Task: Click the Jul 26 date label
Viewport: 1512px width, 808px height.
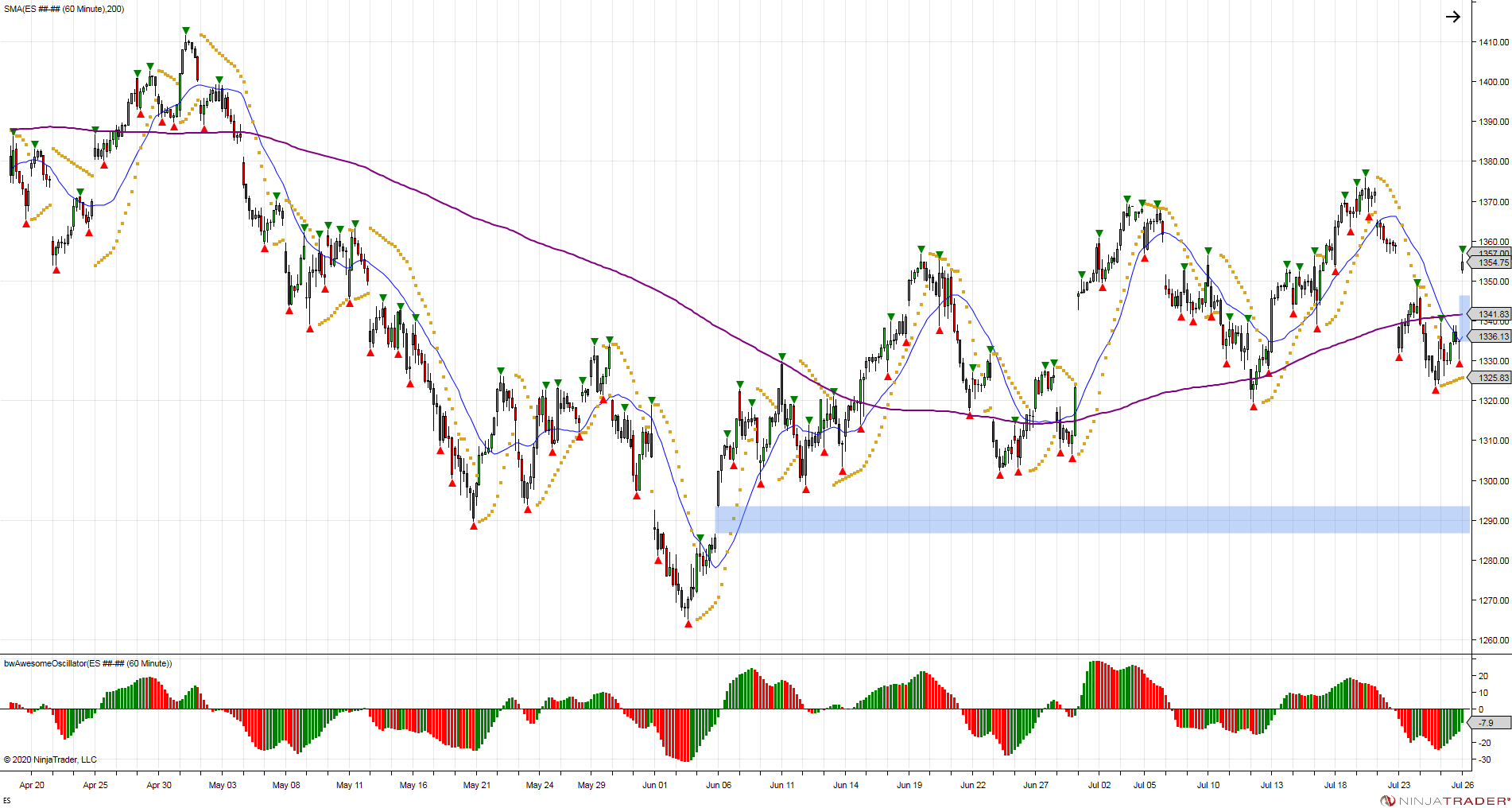Action: 1463,785
